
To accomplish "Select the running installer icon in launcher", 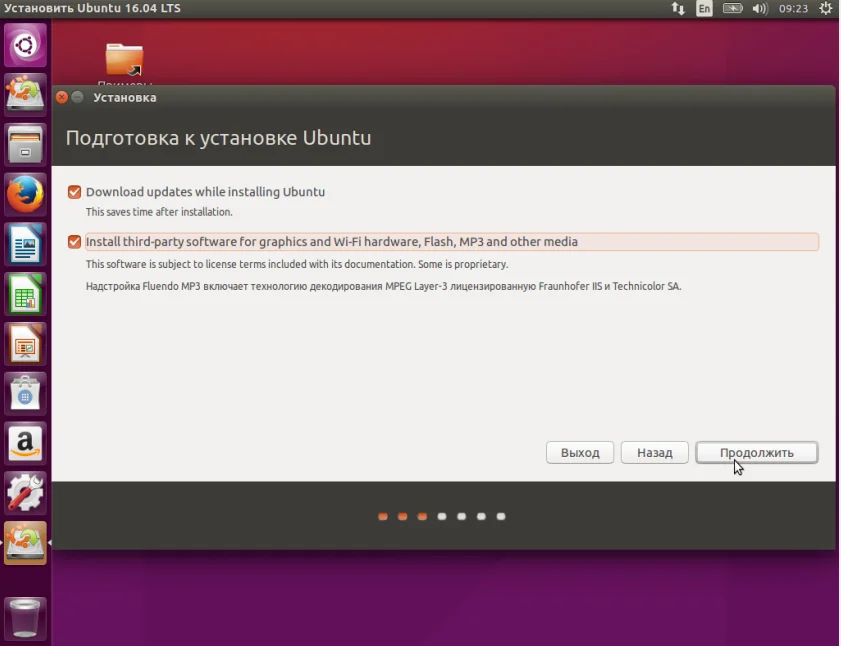I will point(25,543).
